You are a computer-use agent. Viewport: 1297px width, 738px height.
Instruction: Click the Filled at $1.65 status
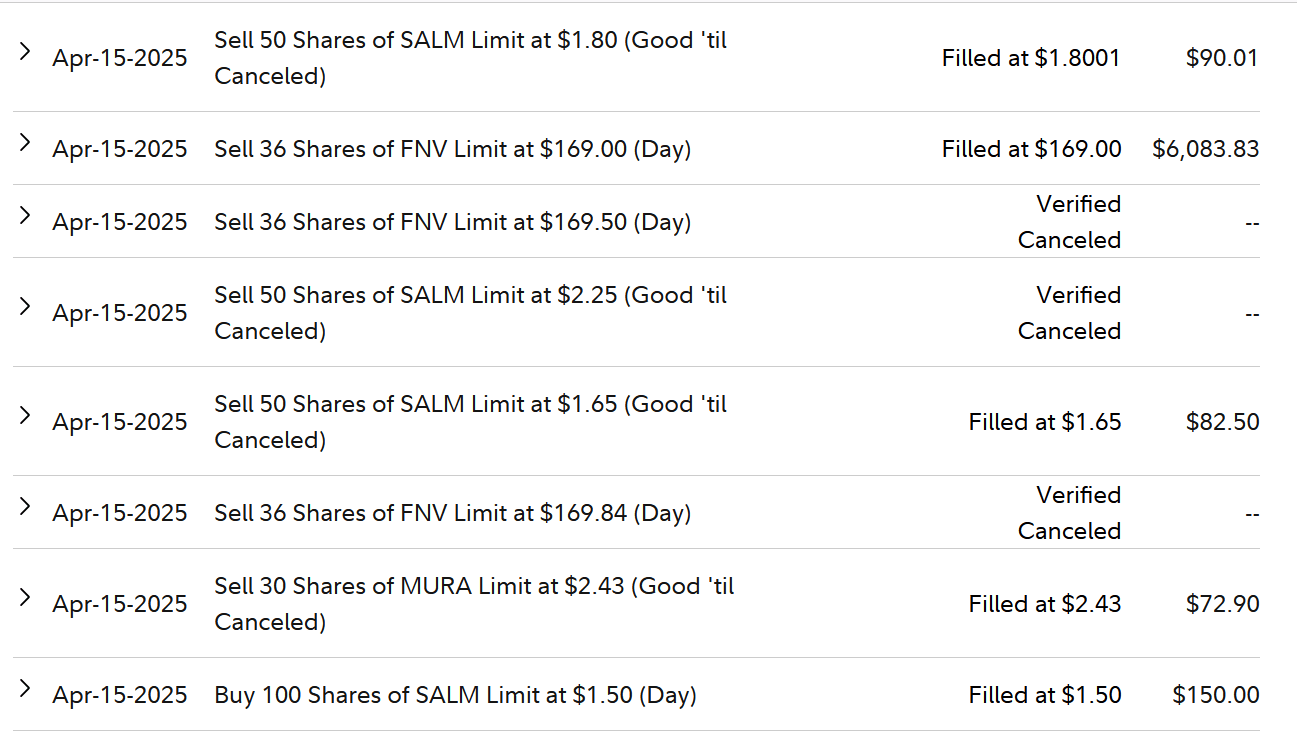(1044, 422)
